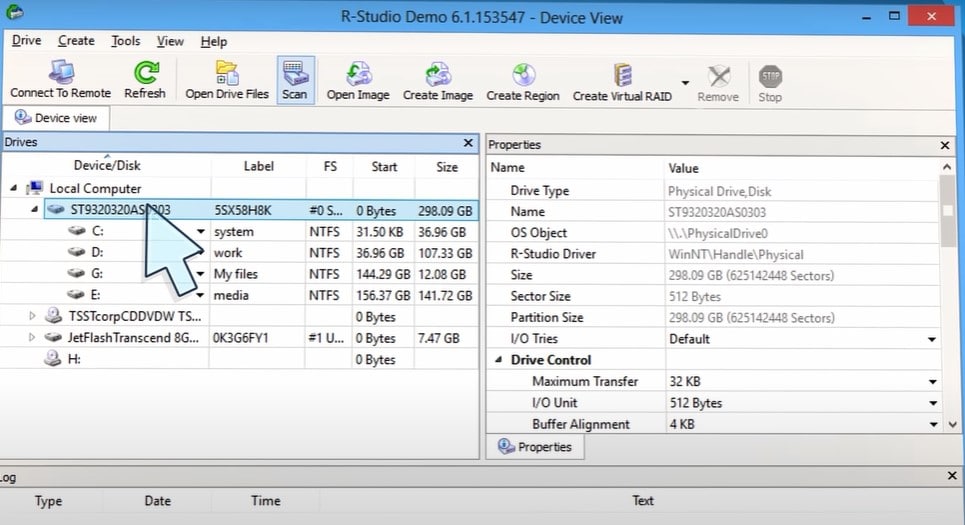Click the Log panel Text column header
Image resolution: width=965 pixels, height=525 pixels.
(x=642, y=500)
